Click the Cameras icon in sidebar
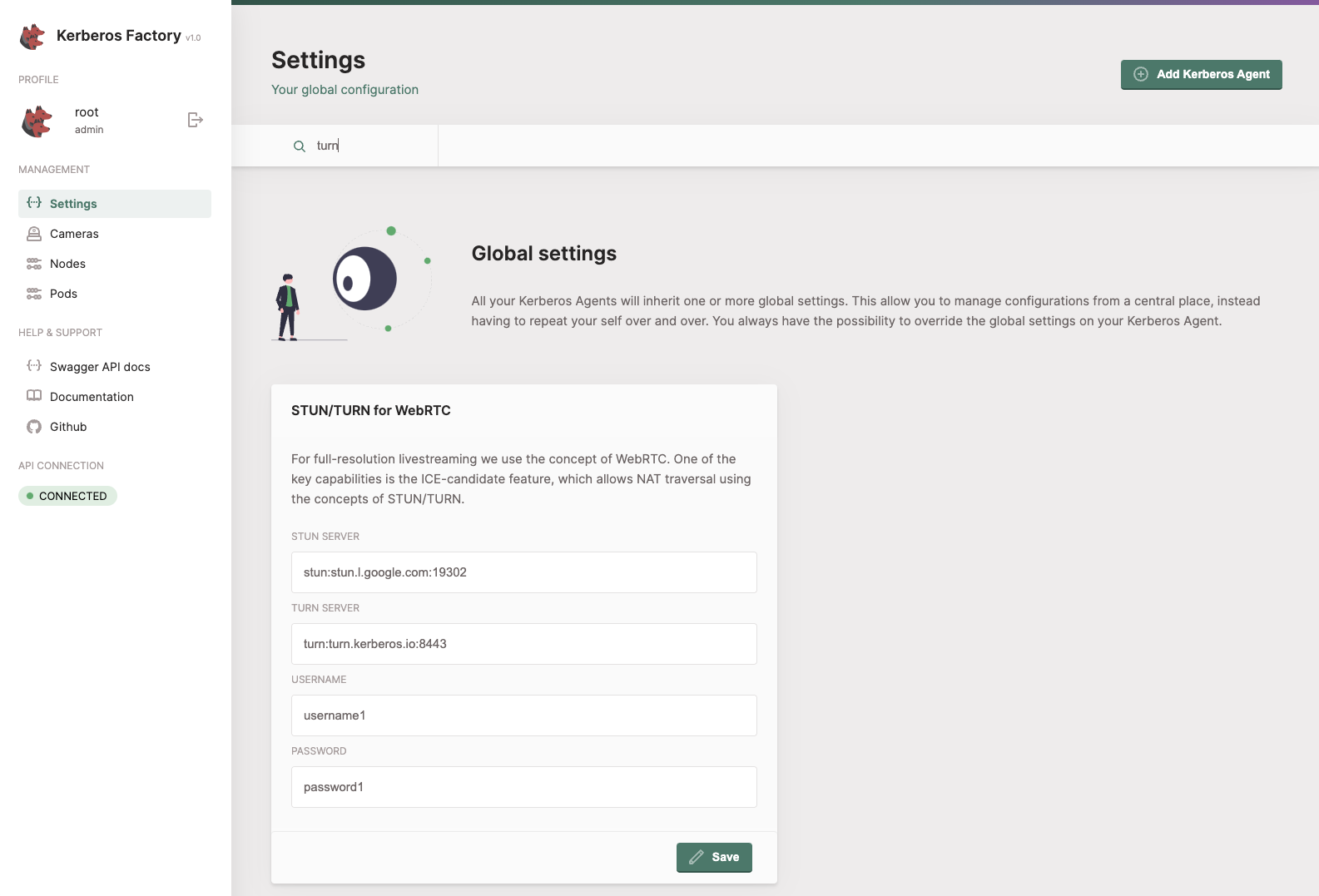The image size is (1319, 896). click(x=34, y=234)
